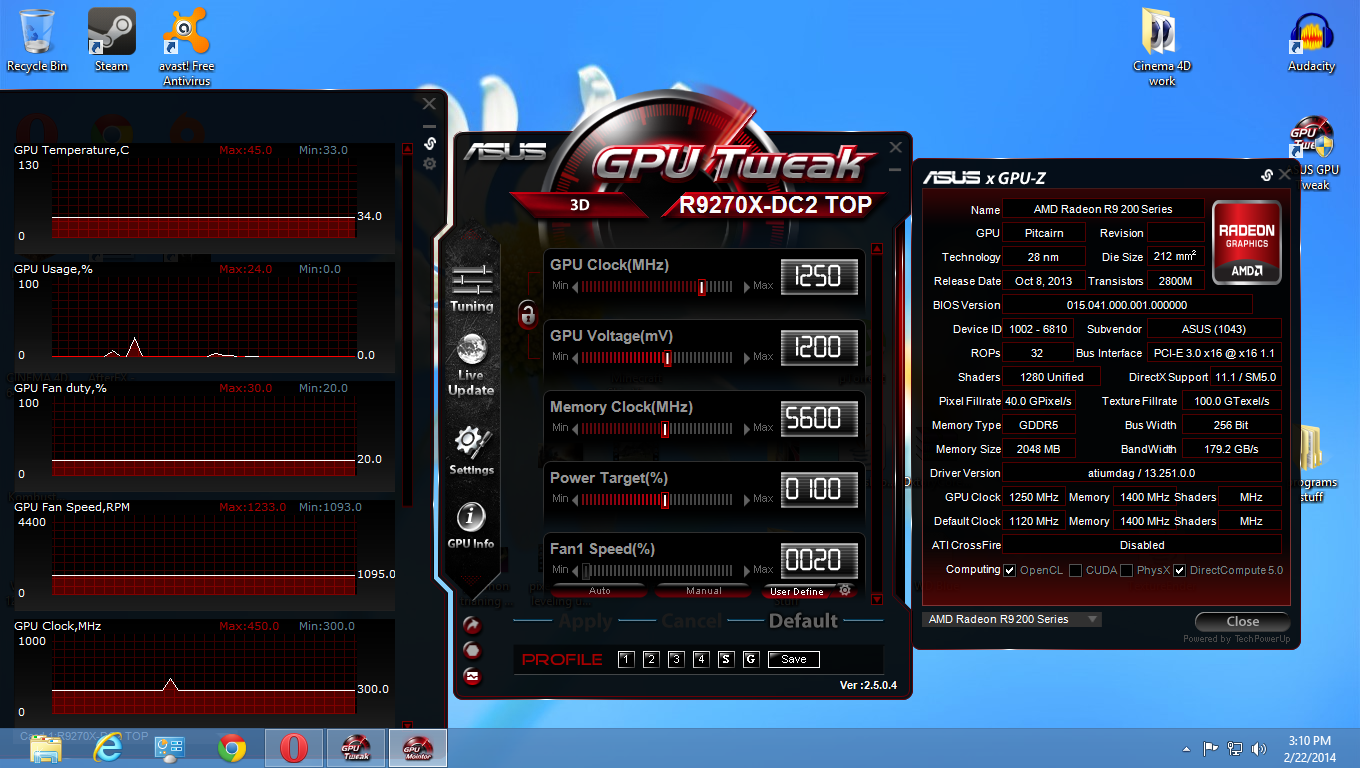
Task: Click the GPU-Z window link chain icon
Action: pos(1266,175)
